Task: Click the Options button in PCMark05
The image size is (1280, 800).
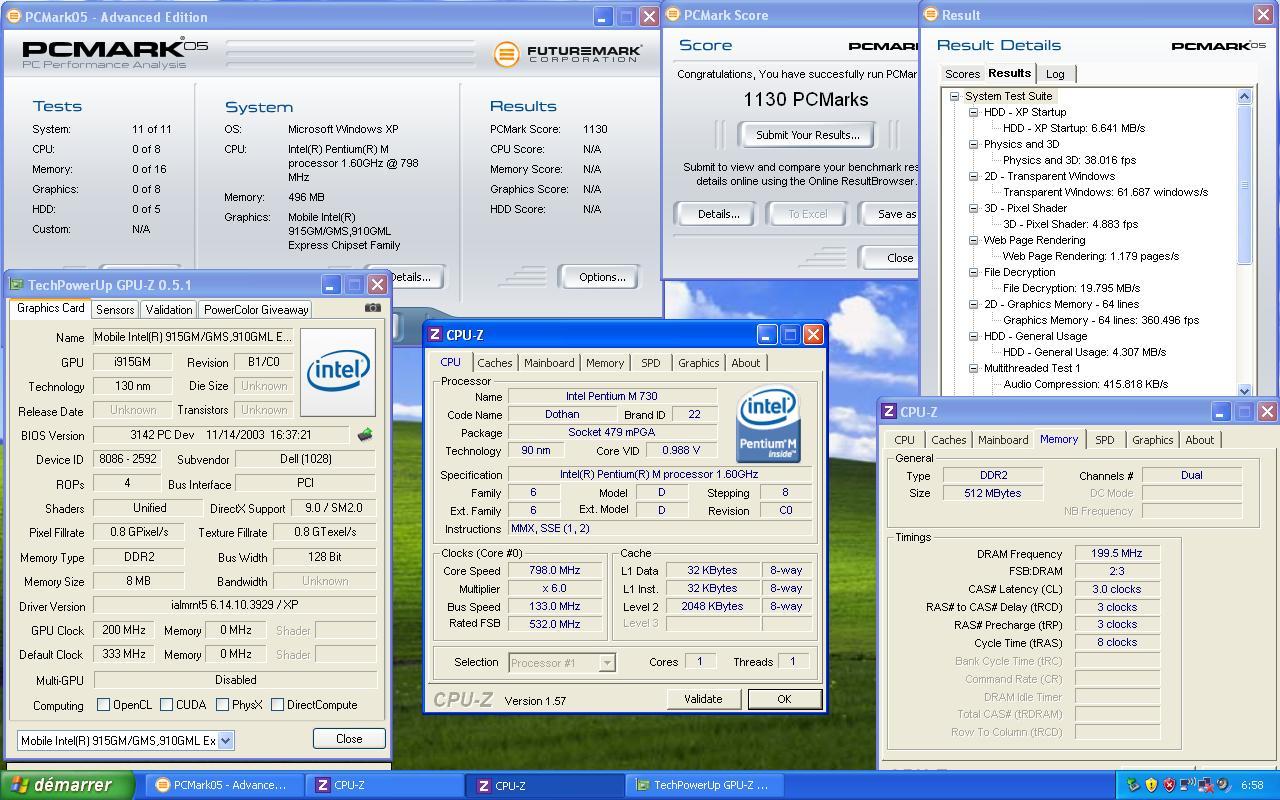Action: coord(601,277)
